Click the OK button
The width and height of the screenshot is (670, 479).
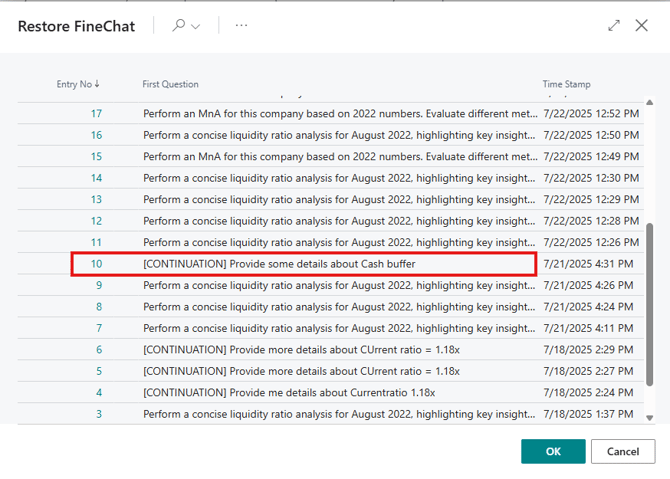click(553, 451)
